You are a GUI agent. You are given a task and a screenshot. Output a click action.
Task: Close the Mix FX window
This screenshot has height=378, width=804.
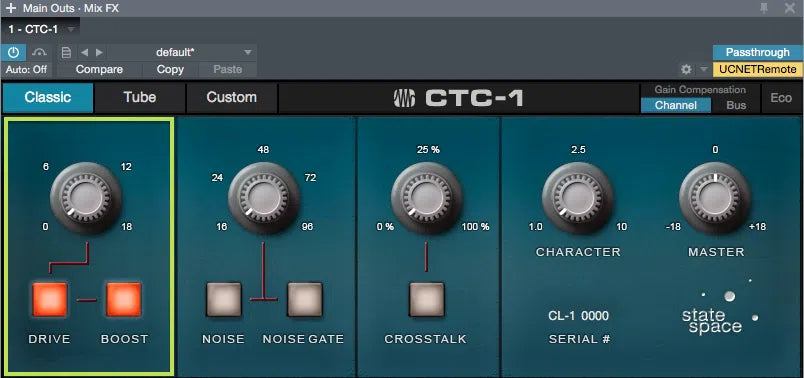pyautogui.click(x=790, y=8)
